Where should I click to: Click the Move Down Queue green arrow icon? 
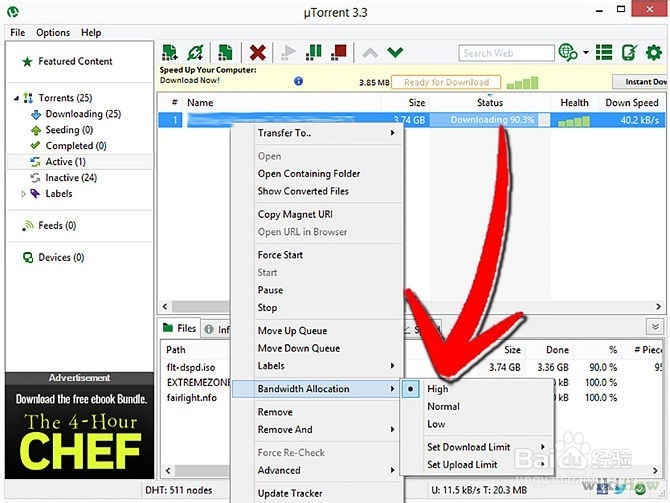tap(395, 53)
